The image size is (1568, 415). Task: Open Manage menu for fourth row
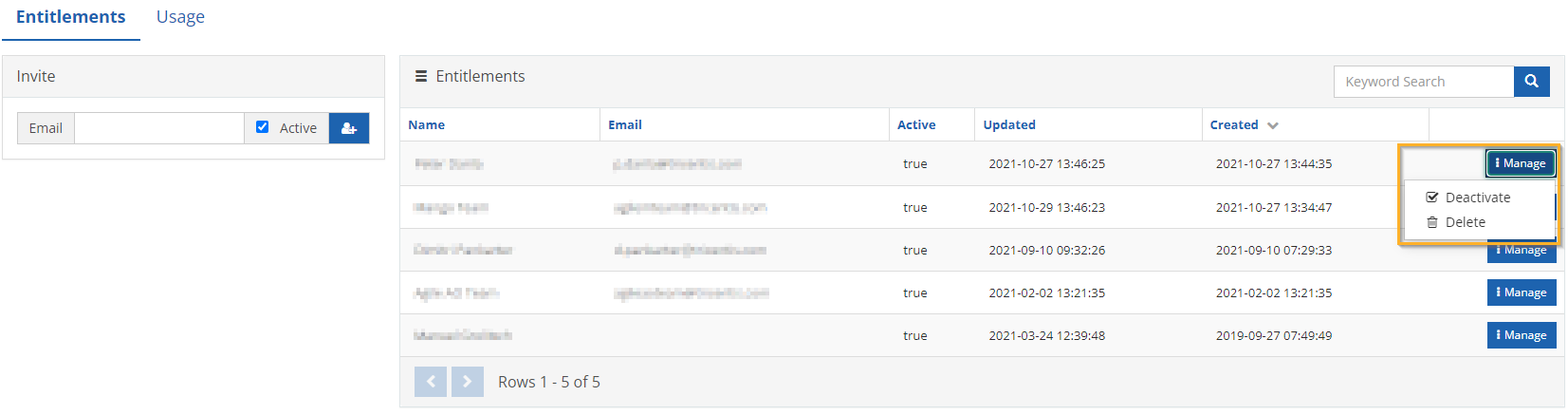[x=1521, y=292]
